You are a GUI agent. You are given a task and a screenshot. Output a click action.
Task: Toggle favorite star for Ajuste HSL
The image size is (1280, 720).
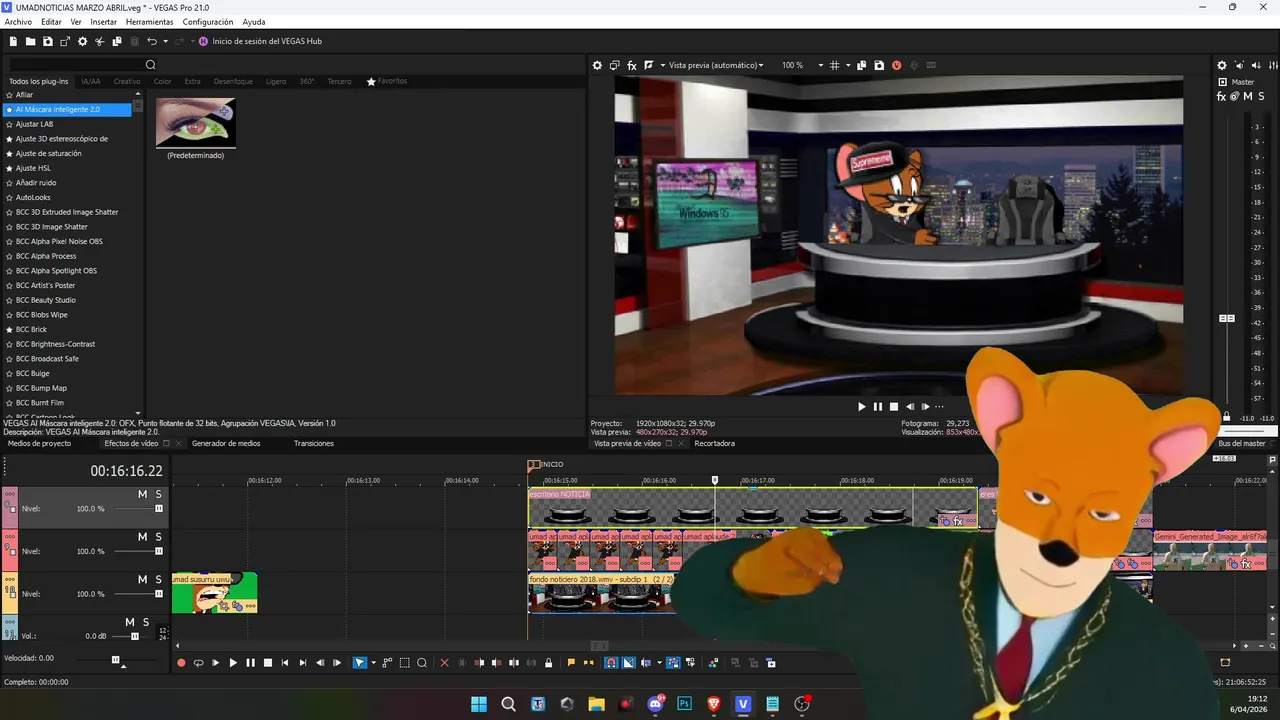pos(9,168)
